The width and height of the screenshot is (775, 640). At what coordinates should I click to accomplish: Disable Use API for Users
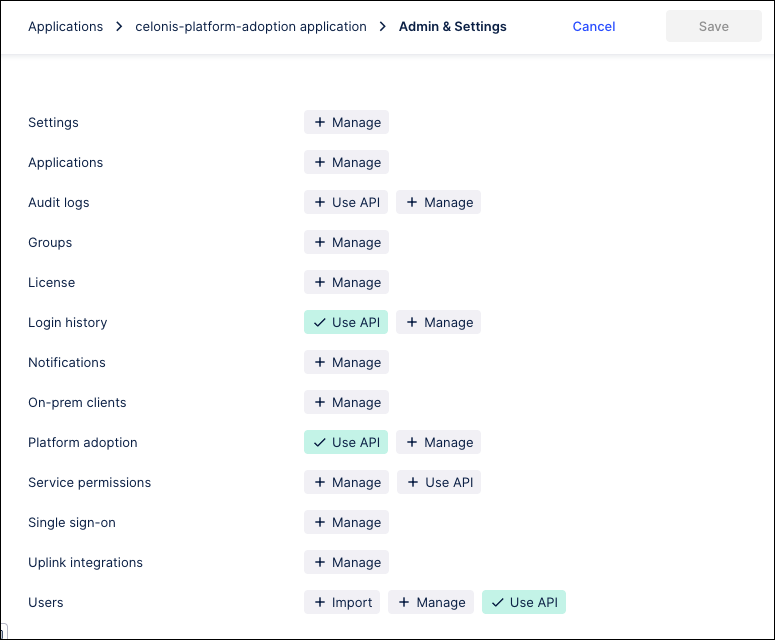click(524, 602)
